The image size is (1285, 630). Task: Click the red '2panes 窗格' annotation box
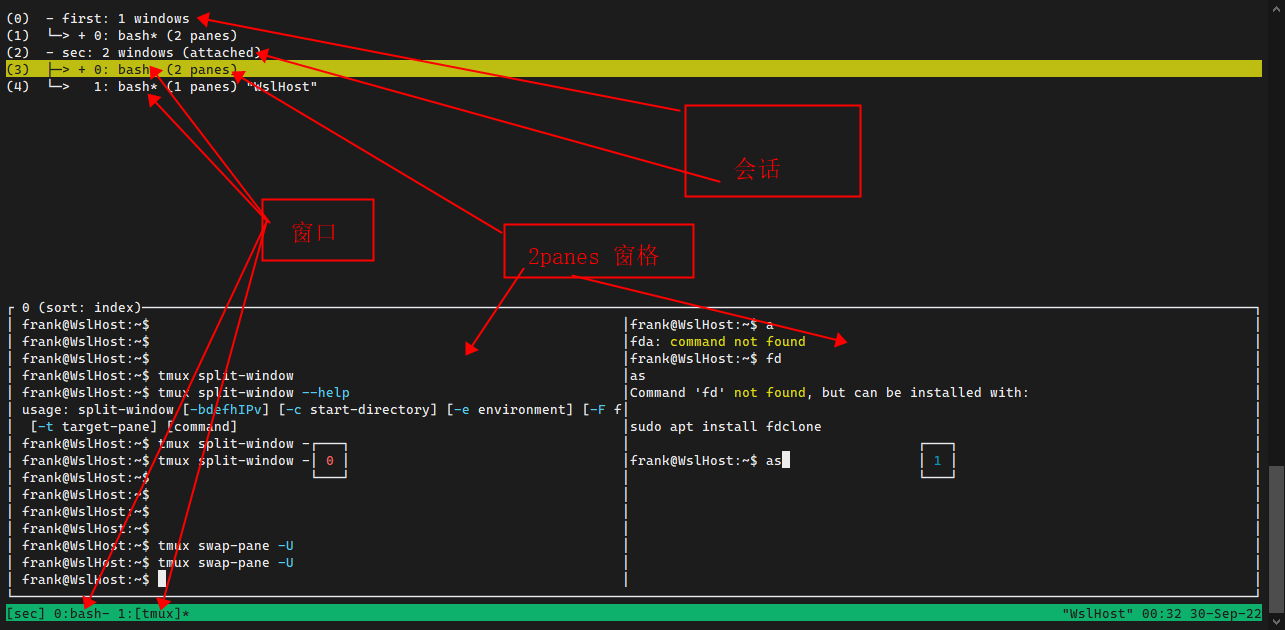point(597,251)
